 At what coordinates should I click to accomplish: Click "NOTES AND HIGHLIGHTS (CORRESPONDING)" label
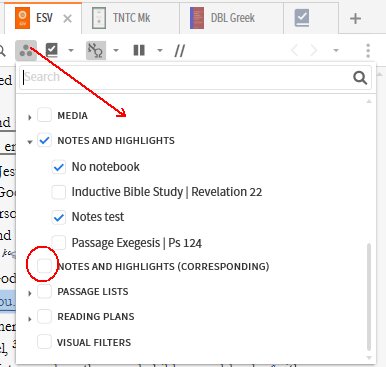coord(163,267)
